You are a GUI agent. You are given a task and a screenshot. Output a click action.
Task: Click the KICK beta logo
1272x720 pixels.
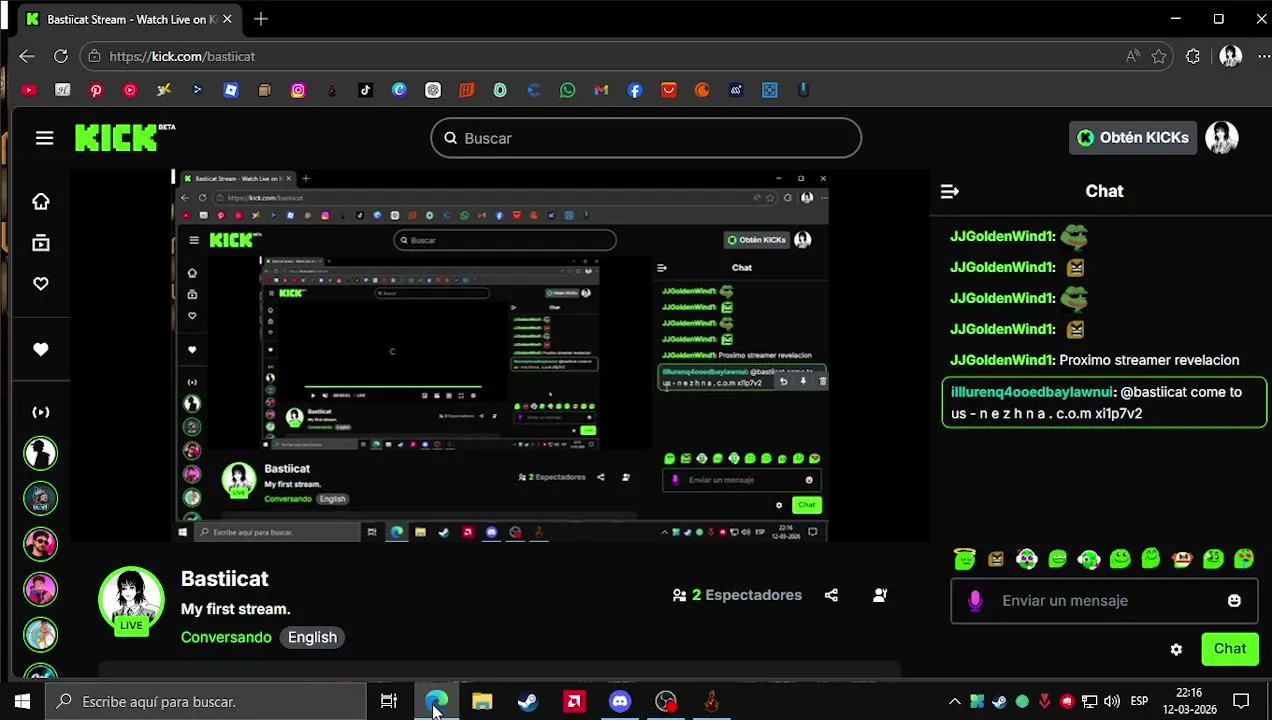(x=125, y=138)
